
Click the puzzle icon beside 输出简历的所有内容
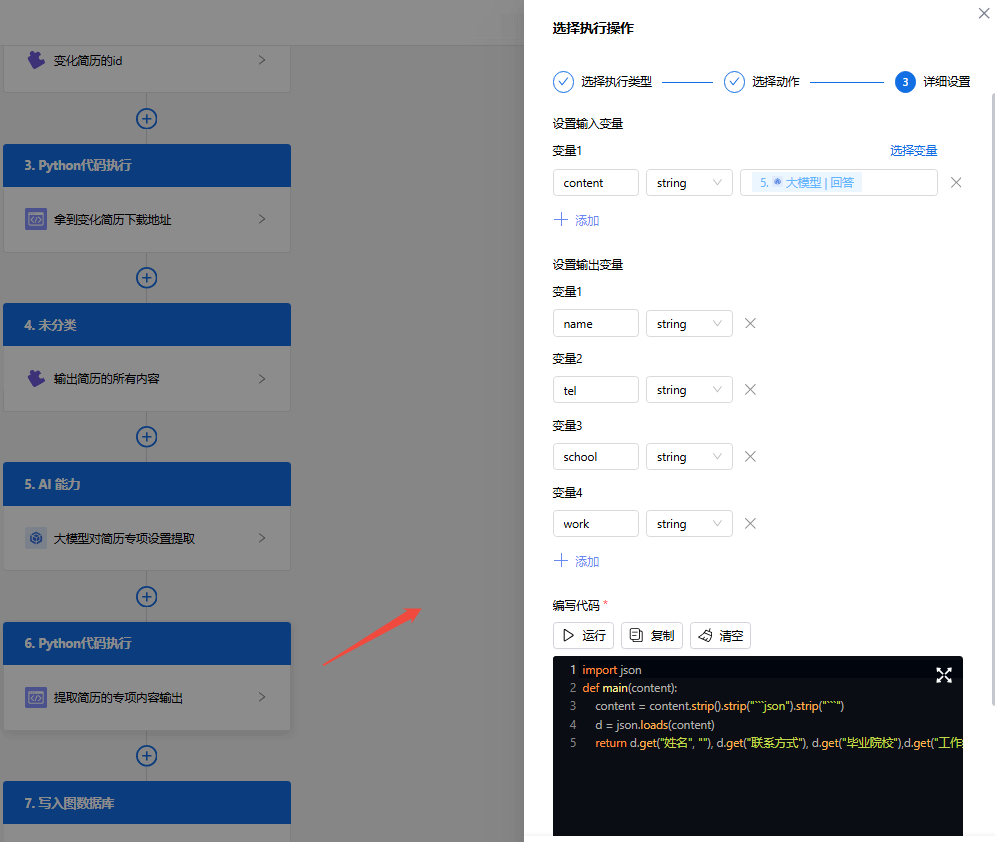point(36,378)
